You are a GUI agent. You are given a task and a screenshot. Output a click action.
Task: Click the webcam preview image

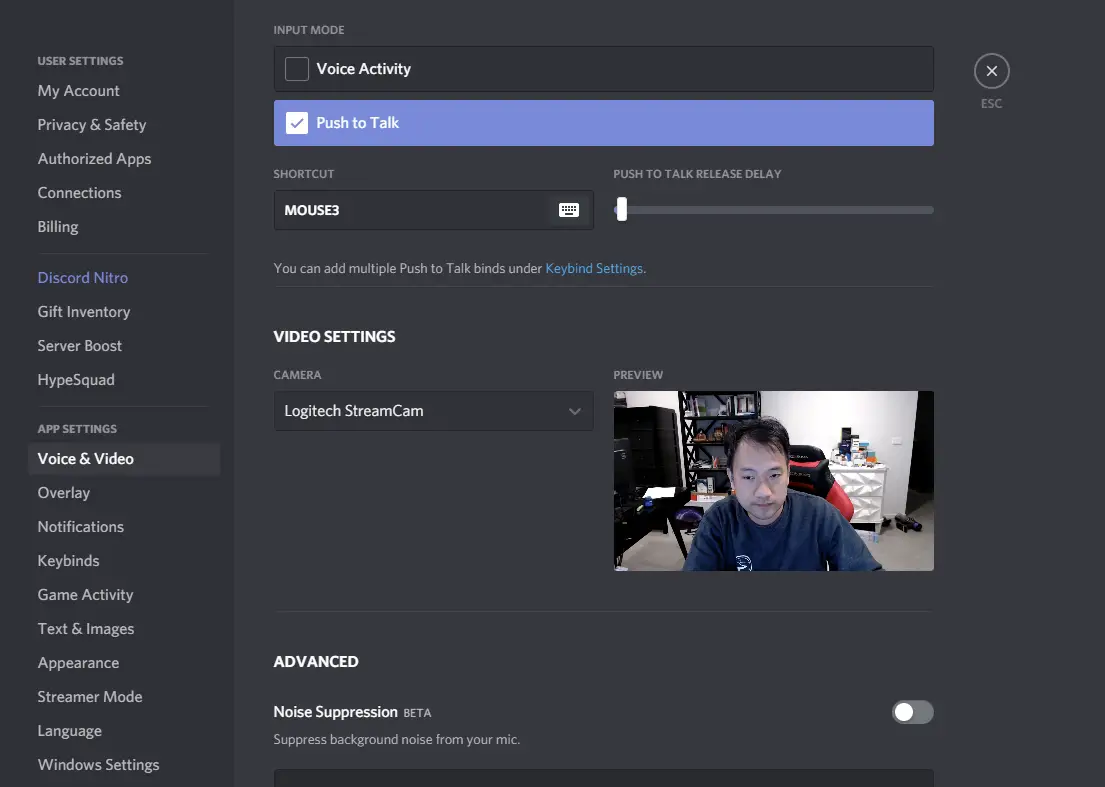coord(774,481)
